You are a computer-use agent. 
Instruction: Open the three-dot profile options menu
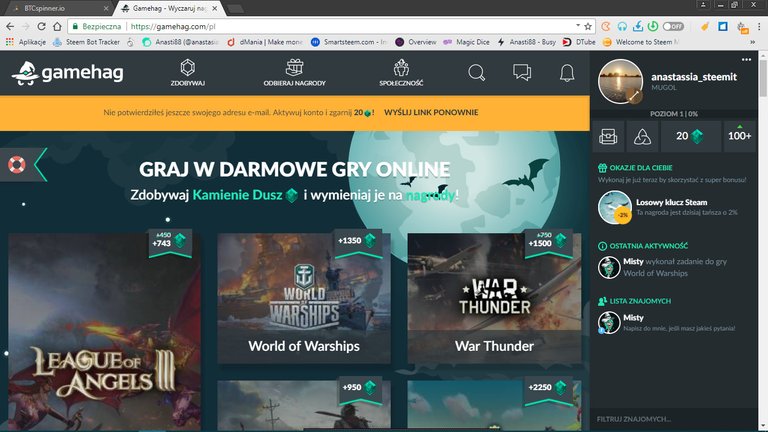(x=746, y=60)
